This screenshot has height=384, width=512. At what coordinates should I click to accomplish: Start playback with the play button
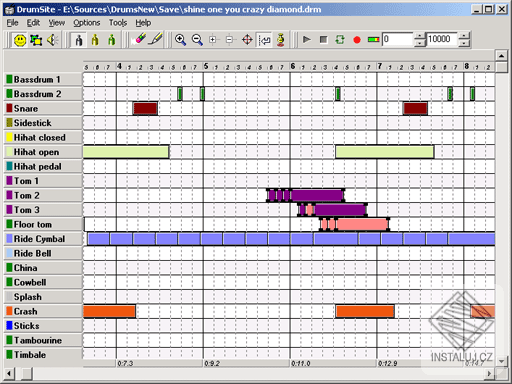coord(307,40)
